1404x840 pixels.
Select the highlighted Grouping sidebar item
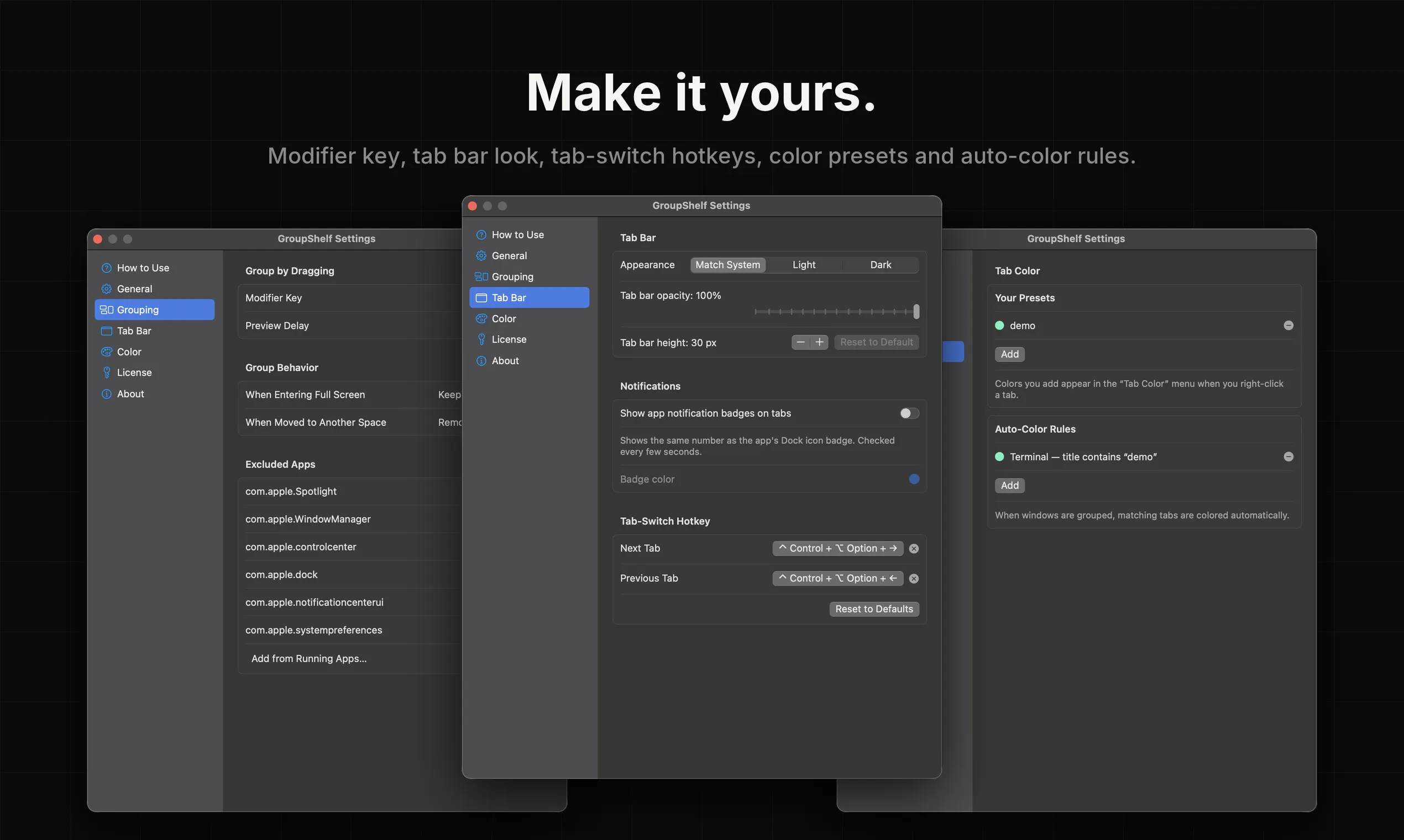tap(154, 309)
